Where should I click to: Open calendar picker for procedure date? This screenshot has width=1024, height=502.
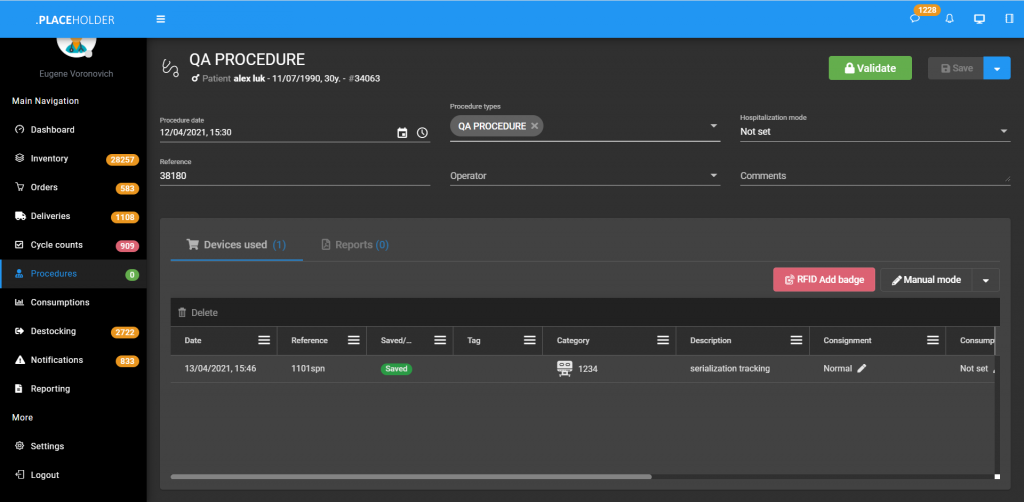[x=402, y=132]
